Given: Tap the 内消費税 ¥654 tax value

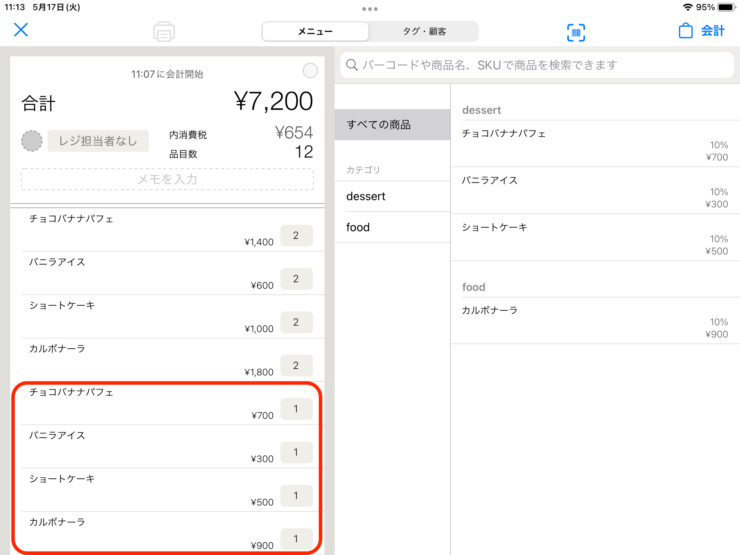Looking at the screenshot, I should coord(294,133).
